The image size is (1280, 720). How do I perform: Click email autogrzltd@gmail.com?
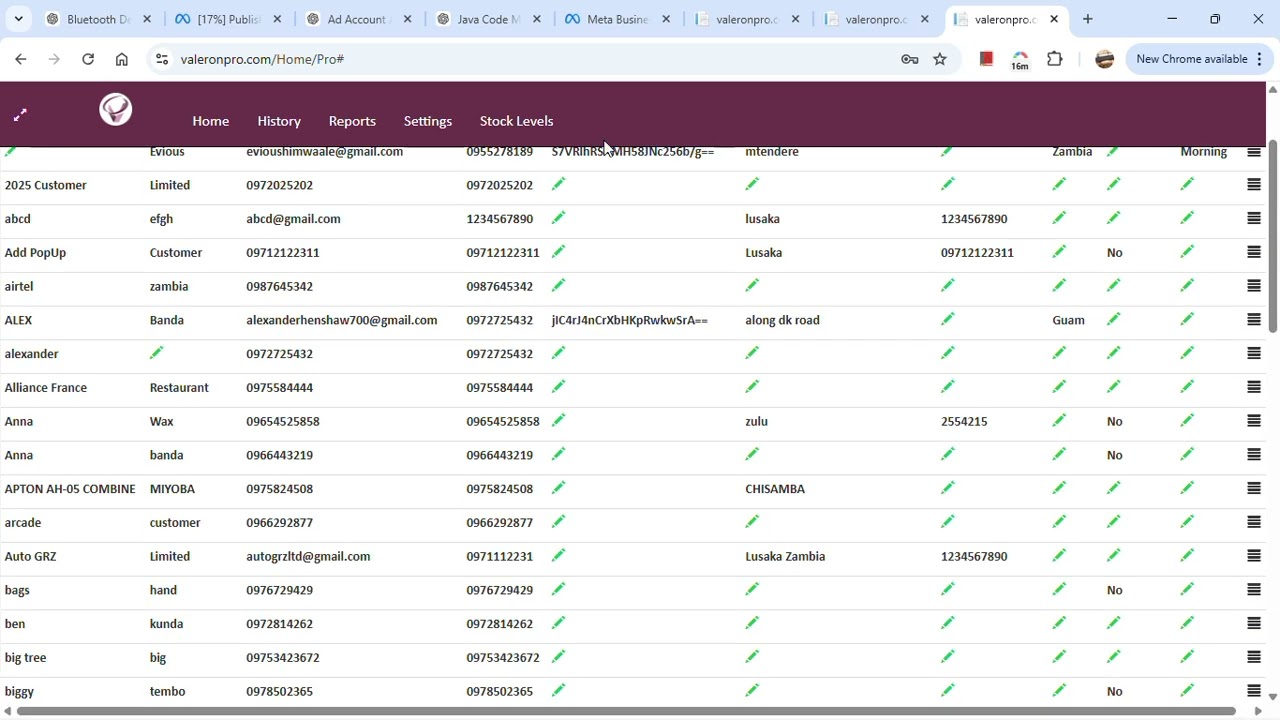click(308, 557)
